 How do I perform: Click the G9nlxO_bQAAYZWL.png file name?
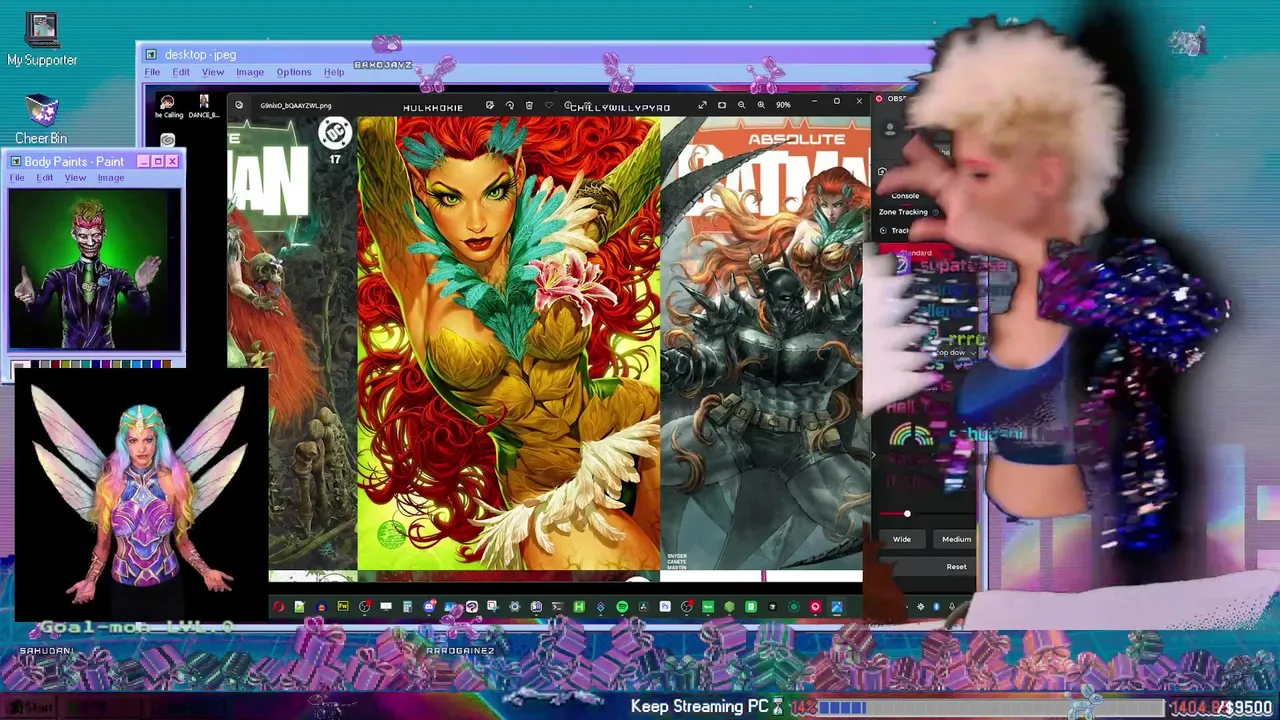pos(295,105)
